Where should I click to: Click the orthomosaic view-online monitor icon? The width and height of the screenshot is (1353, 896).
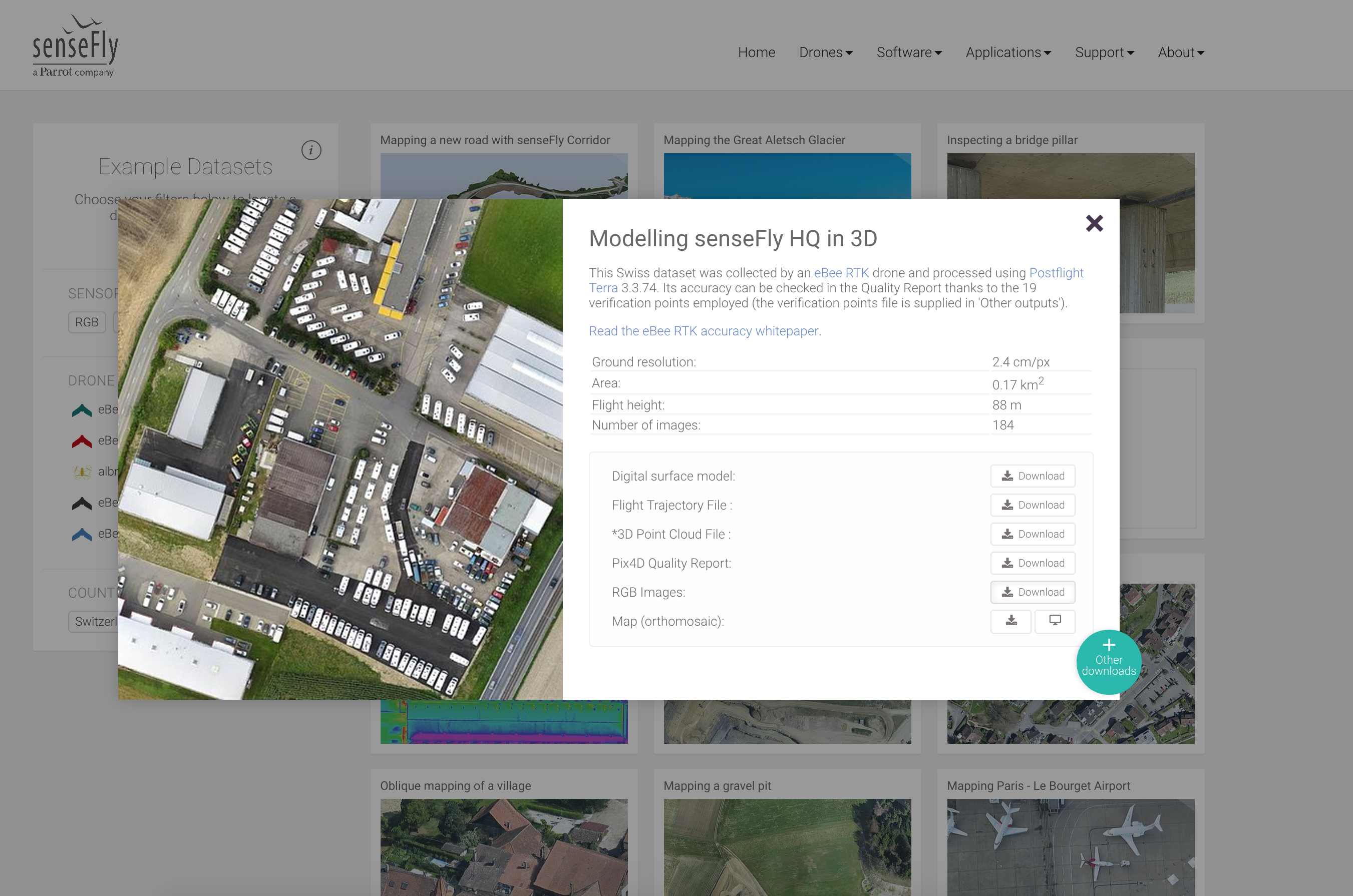coord(1054,621)
